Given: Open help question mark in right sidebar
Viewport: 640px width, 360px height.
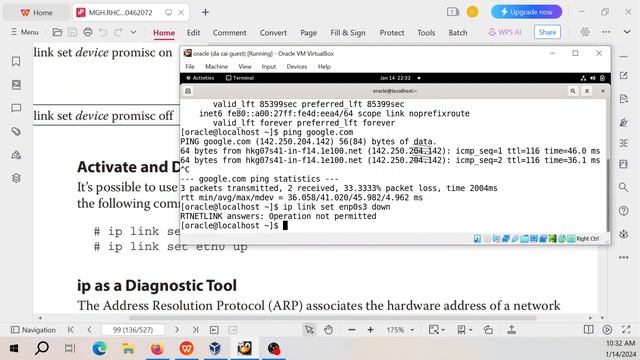Looking at the screenshot, I should click(x=623, y=211).
